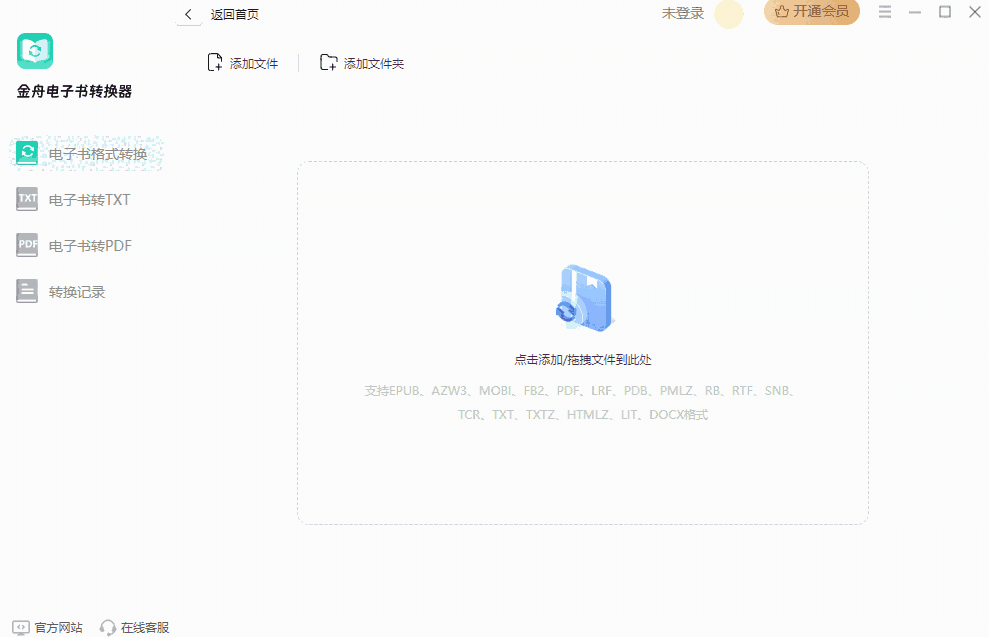Click the 添加文件 file-plus icon
989x637 pixels.
tap(213, 61)
